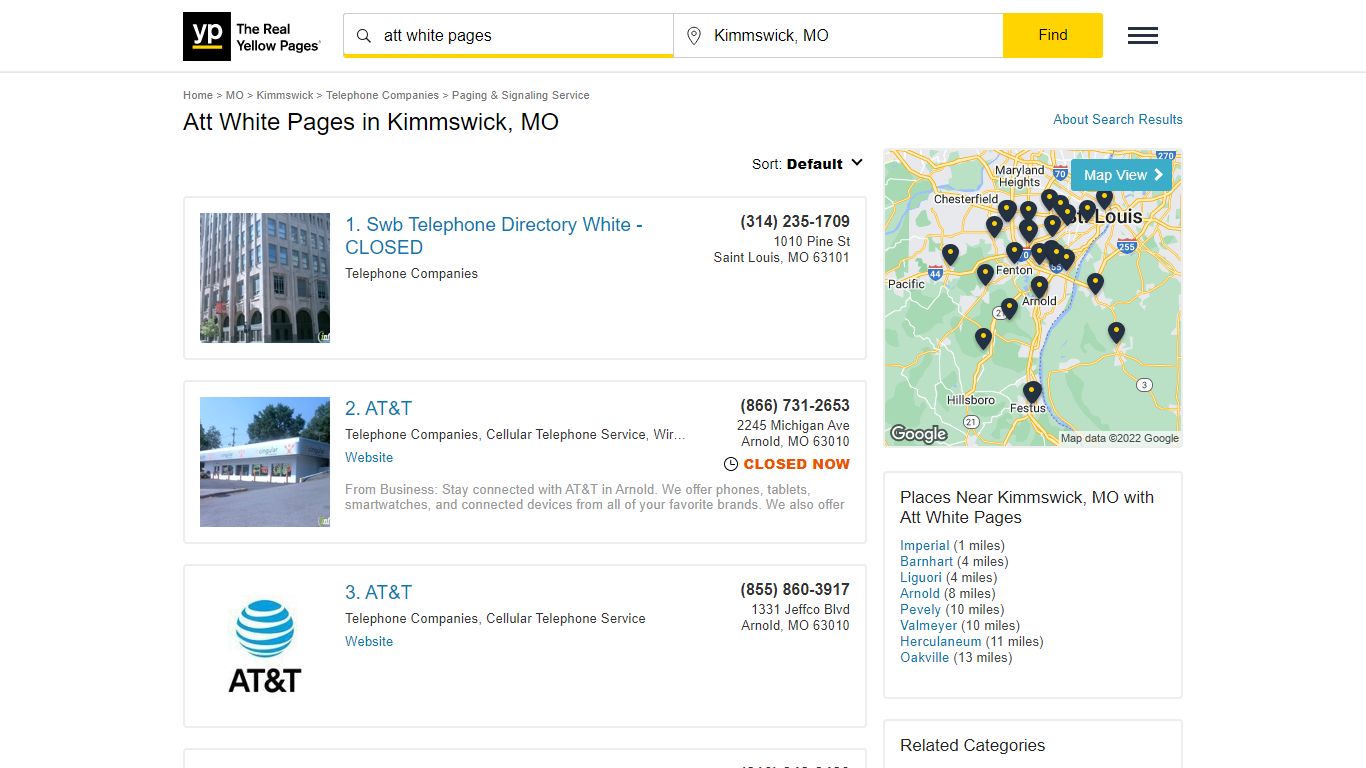Click the map pin near Arnold
The height and width of the screenshot is (768, 1366).
pos(1039,287)
